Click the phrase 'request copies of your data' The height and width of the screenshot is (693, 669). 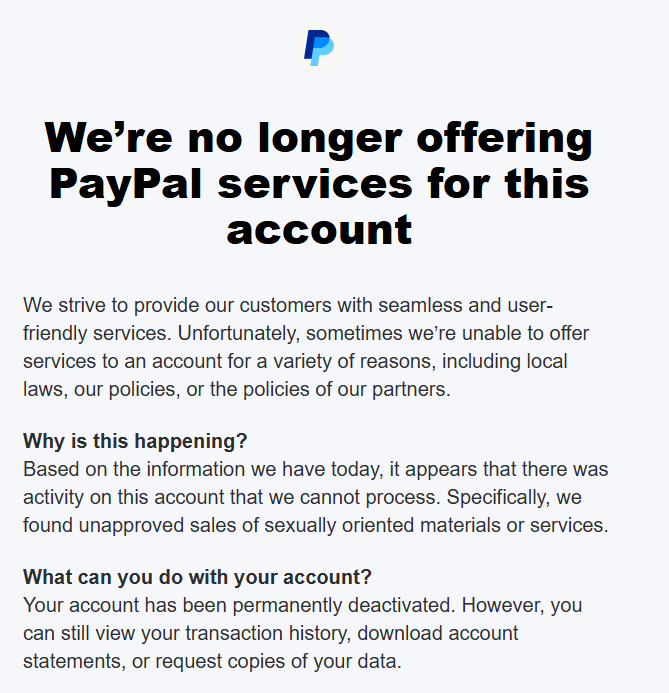[277, 662]
